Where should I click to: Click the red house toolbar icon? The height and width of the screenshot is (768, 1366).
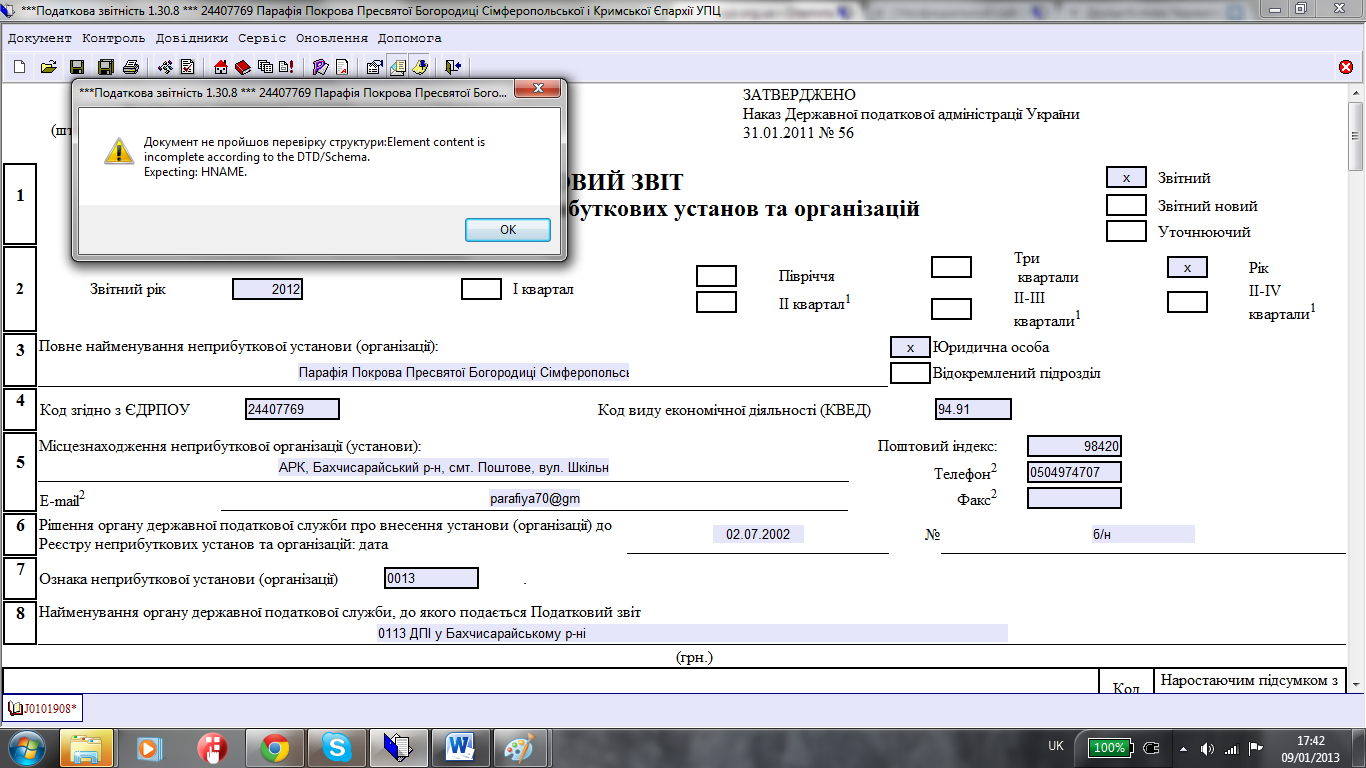click(222, 67)
